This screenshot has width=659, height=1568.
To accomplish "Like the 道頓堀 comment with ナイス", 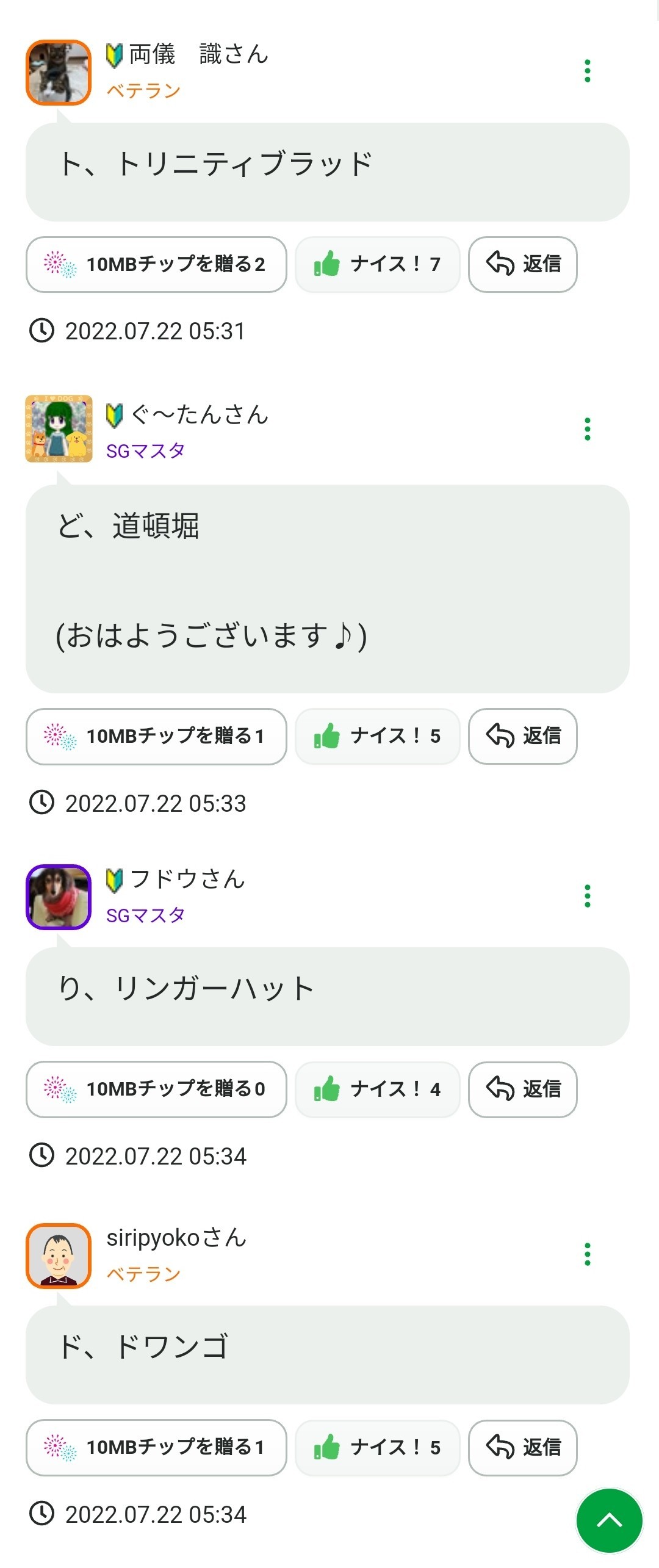I will pos(377,736).
